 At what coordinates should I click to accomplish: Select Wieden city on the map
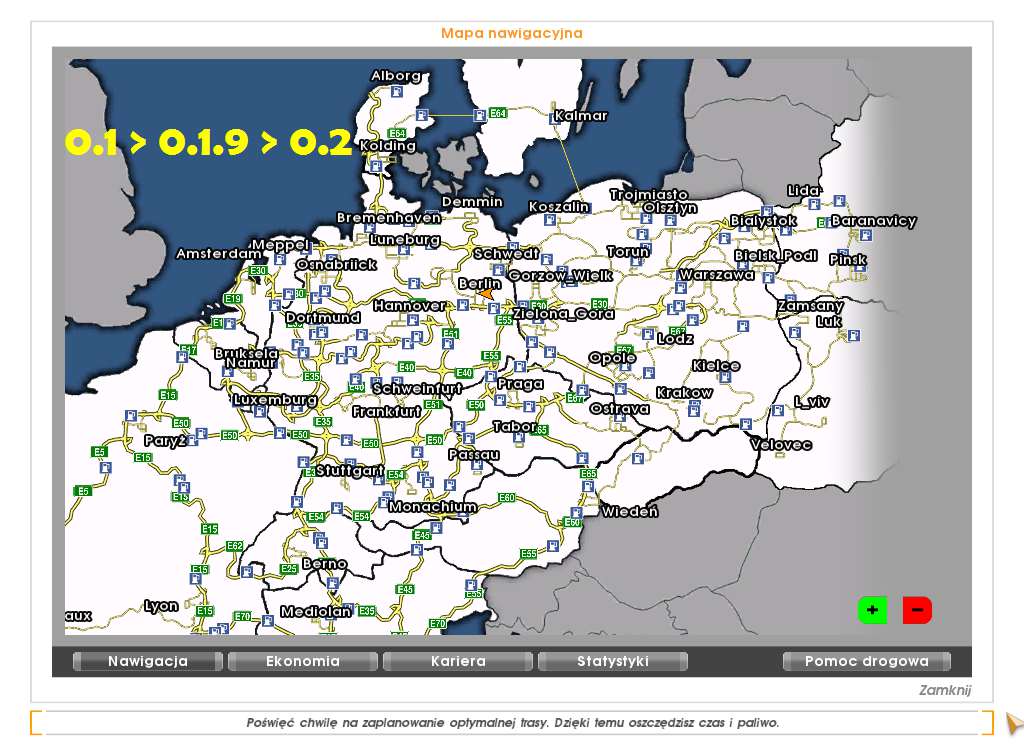coord(630,512)
